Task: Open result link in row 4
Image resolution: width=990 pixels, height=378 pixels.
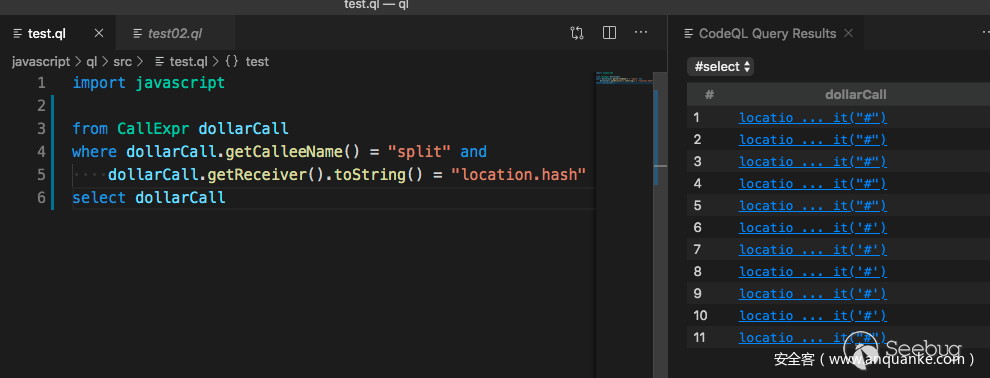Action: (x=813, y=184)
